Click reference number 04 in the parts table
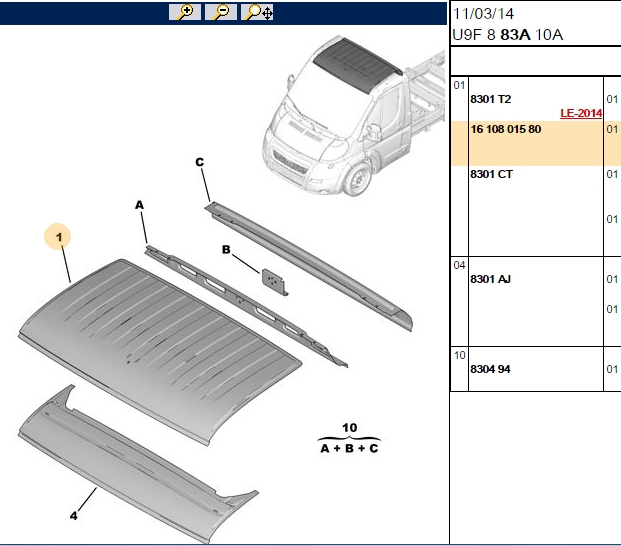The height and width of the screenshot is (546, 621). 459,265
